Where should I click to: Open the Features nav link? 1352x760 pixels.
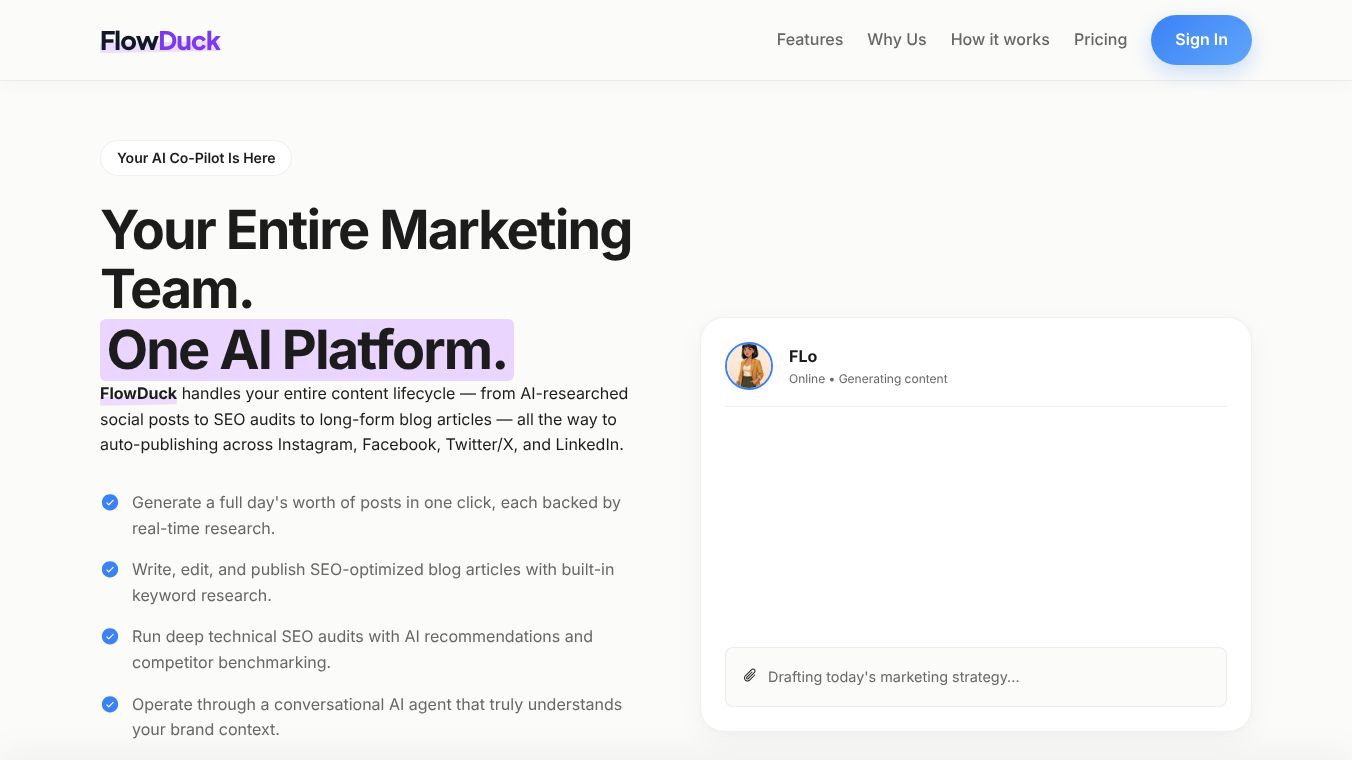pos(810,40)
